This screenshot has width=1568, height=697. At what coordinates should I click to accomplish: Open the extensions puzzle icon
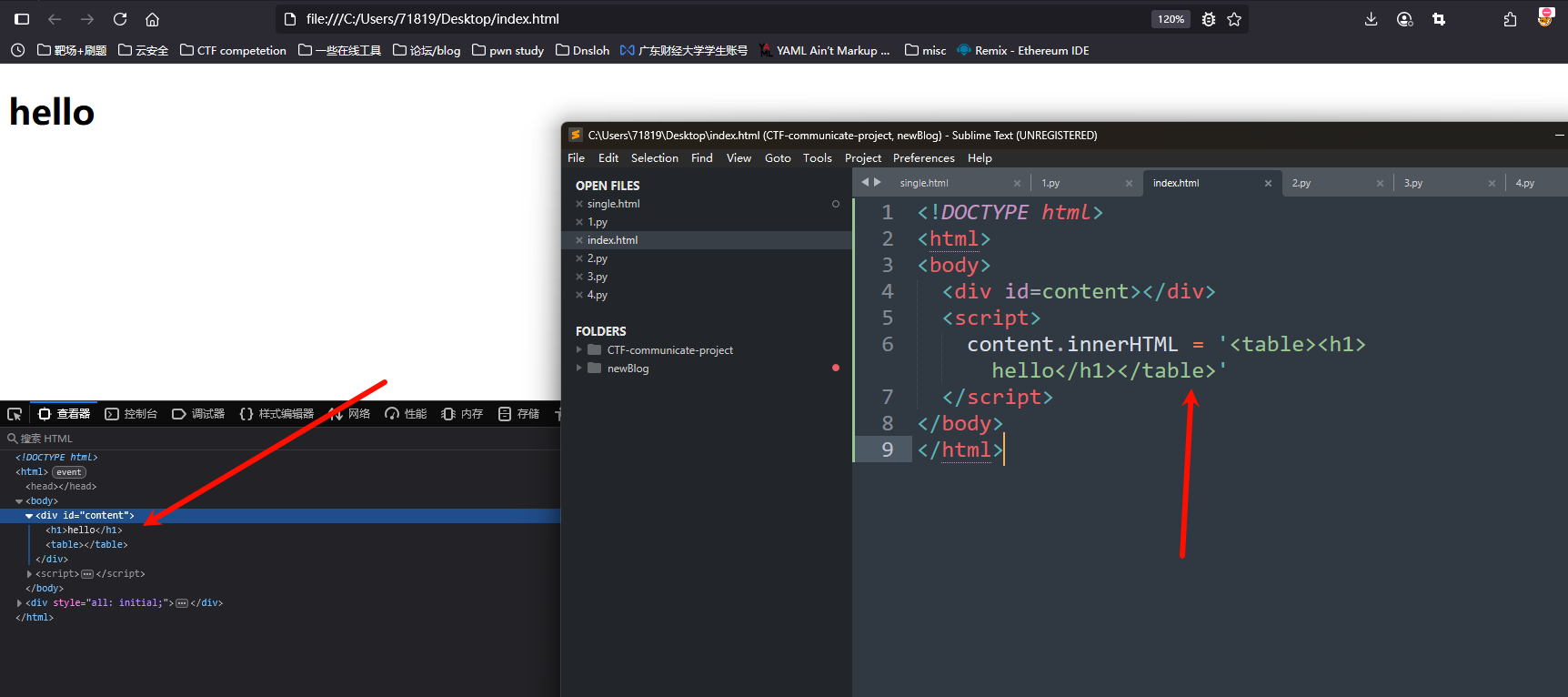[1510, 19]
